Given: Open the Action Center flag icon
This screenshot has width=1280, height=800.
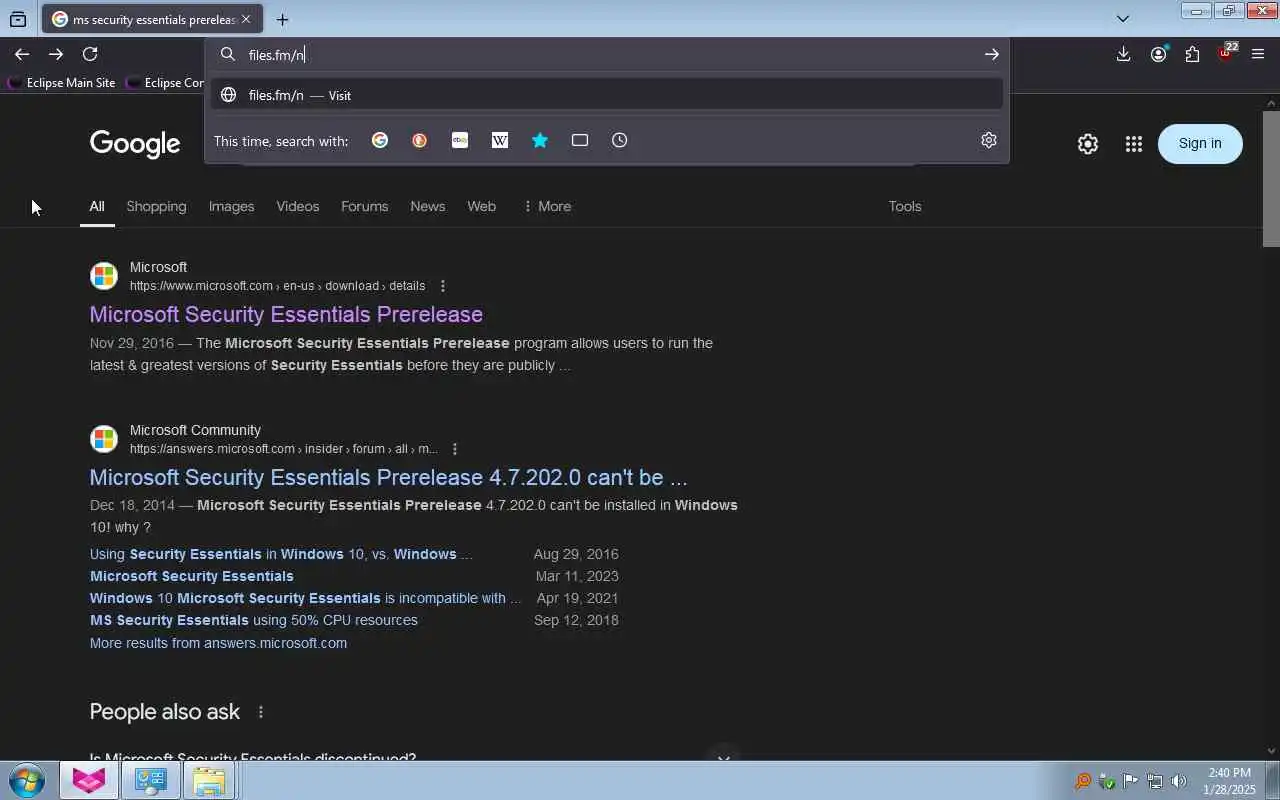Looking at the screenshot, I should [1131, 781].
